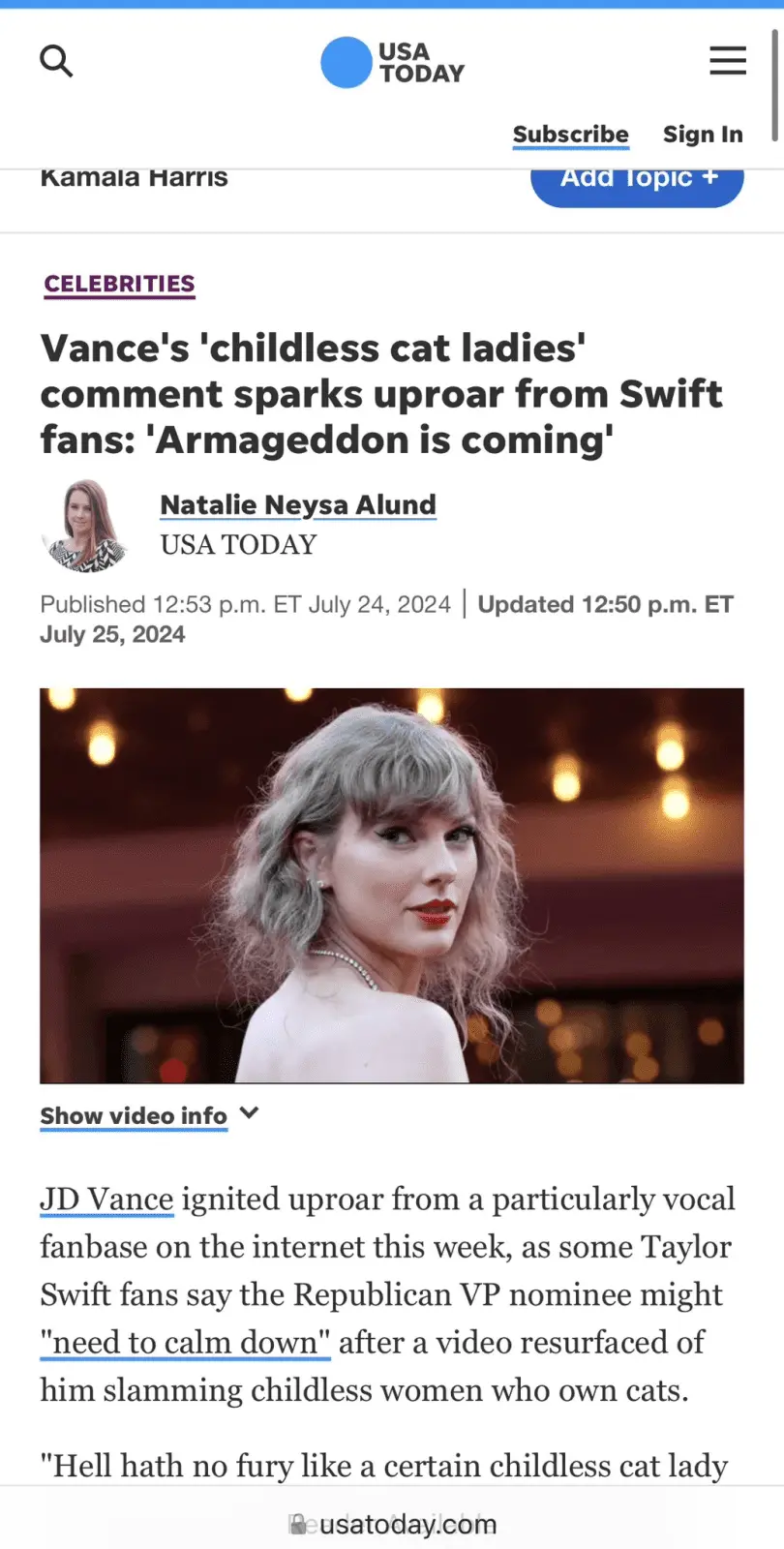Image resolution: width=784 pixels, height=1549 pixels.
Task: Click the lock icon beside usatoday.com
Action: [298, 1525]
